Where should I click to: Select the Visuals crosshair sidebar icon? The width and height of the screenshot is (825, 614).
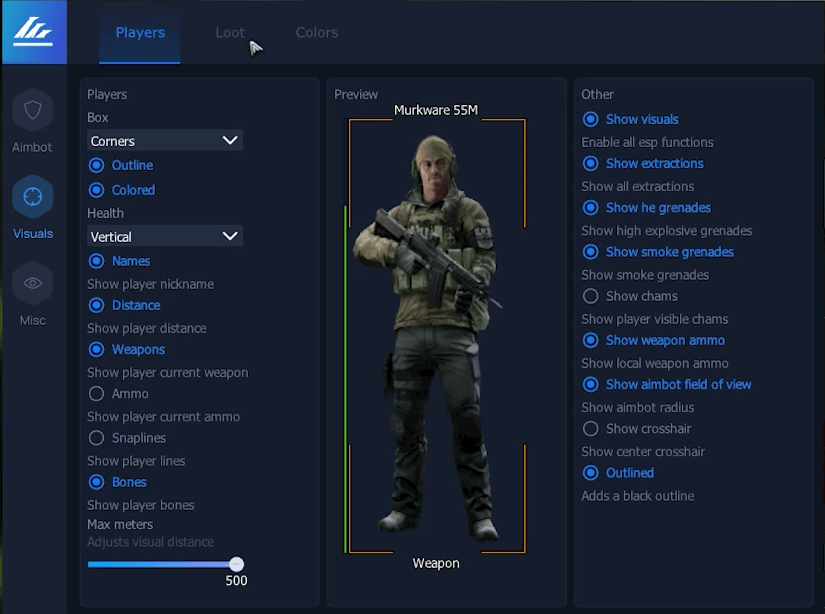point(32,197)
